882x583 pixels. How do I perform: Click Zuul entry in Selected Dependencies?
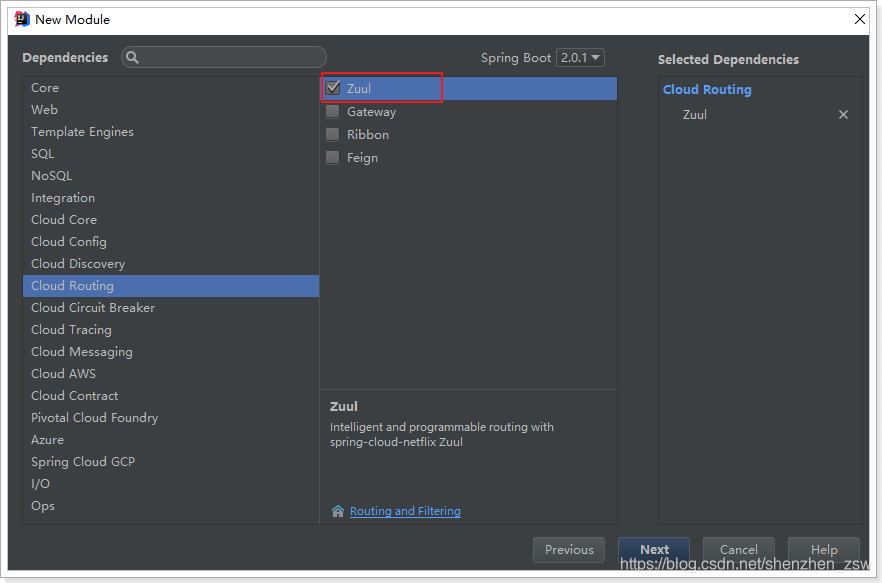[694, 115]
